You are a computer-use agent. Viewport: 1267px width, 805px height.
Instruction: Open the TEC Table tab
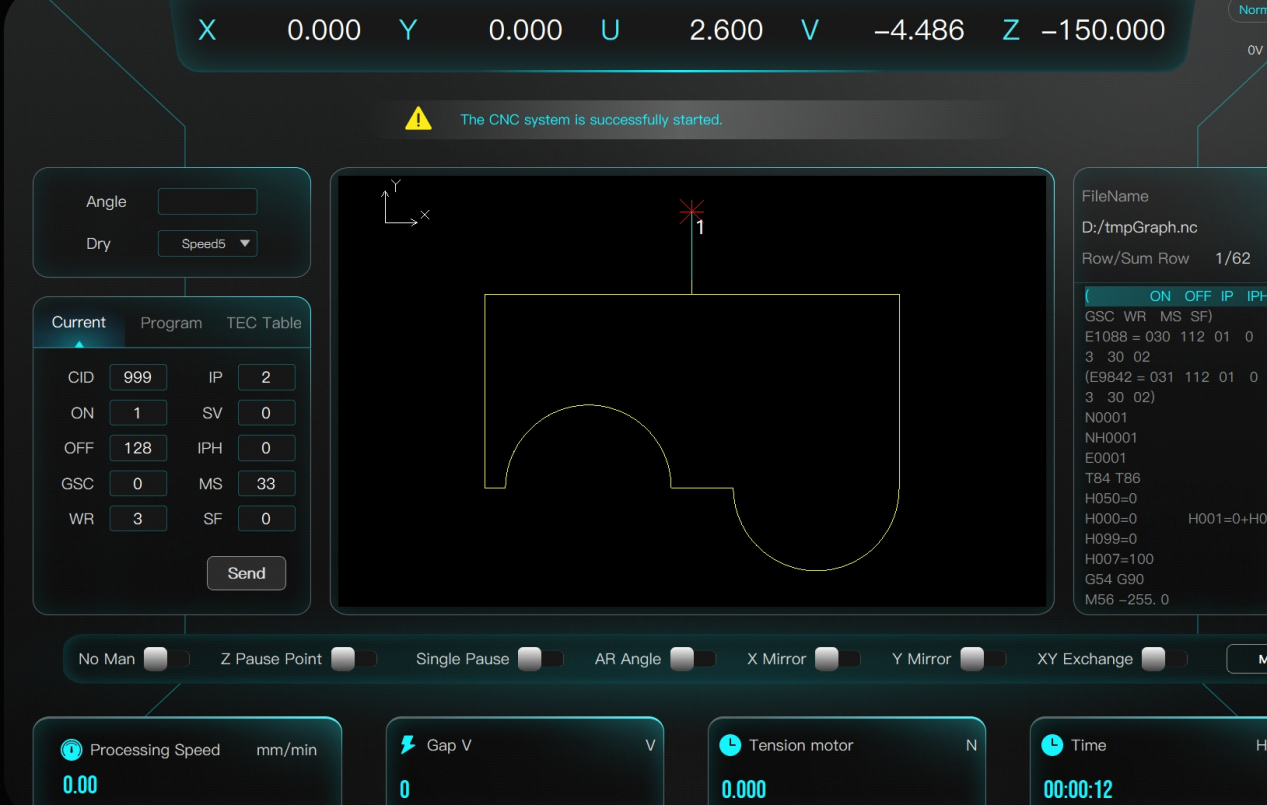coord(263,323)
